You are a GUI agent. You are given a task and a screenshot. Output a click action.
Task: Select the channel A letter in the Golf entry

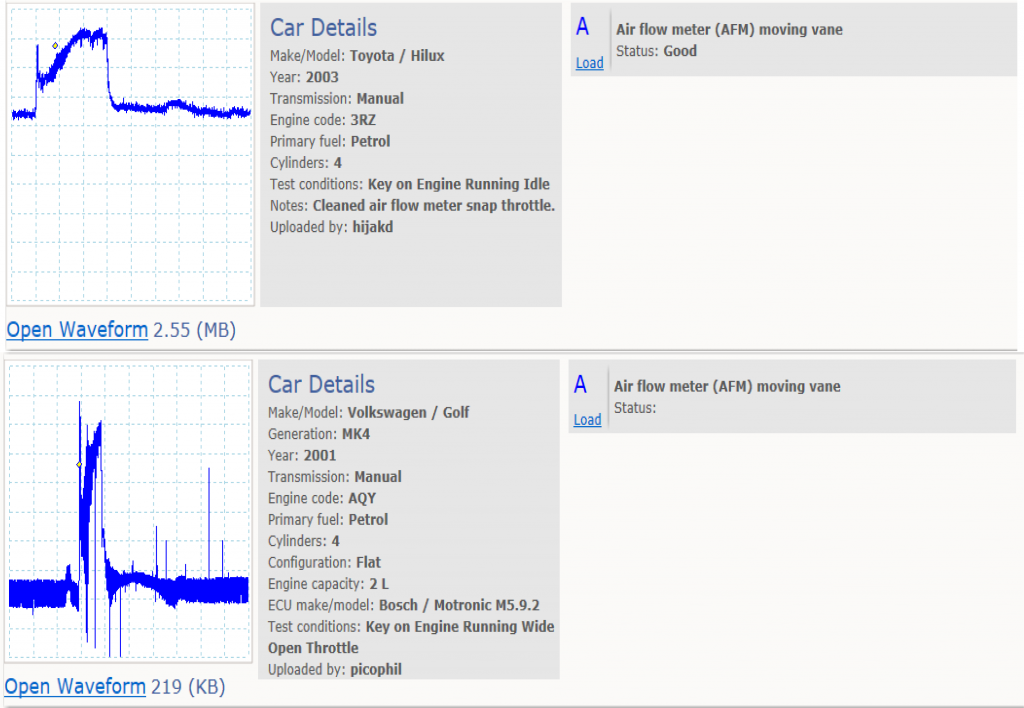point(580,385)
